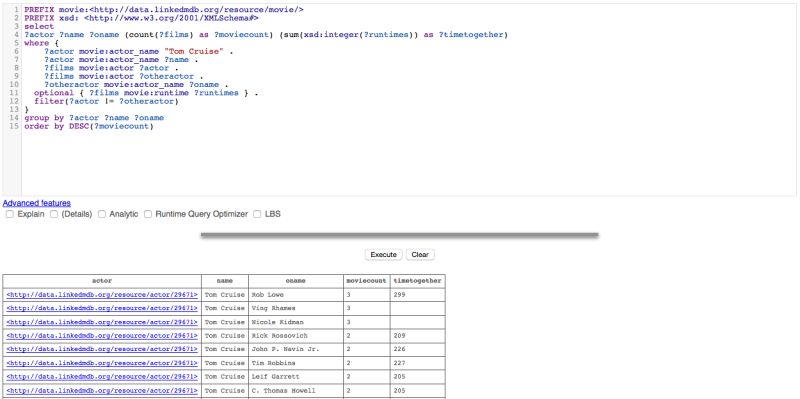
Task: Click the 'filter' keyword on line 12
Action: point(49,102)
